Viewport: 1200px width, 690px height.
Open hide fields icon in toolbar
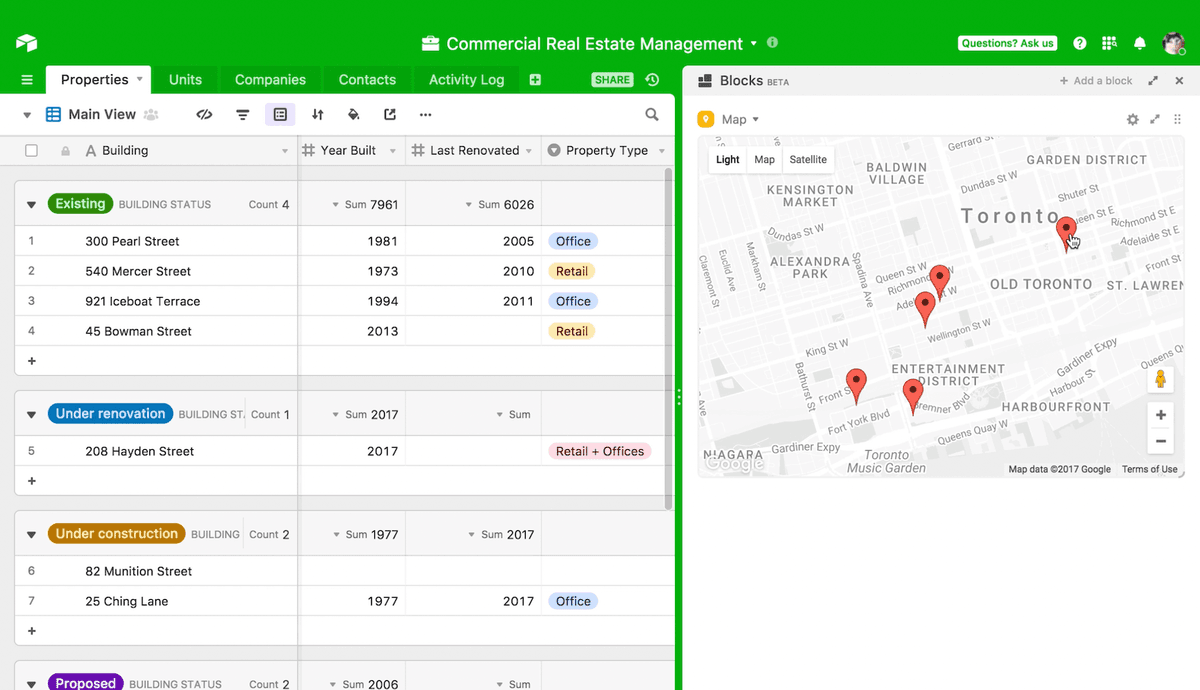[x=205, y=115]
